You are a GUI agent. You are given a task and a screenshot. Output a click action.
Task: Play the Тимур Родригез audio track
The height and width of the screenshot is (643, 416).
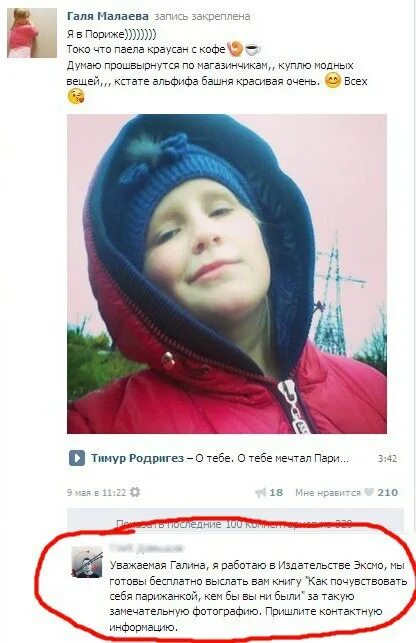77,458
